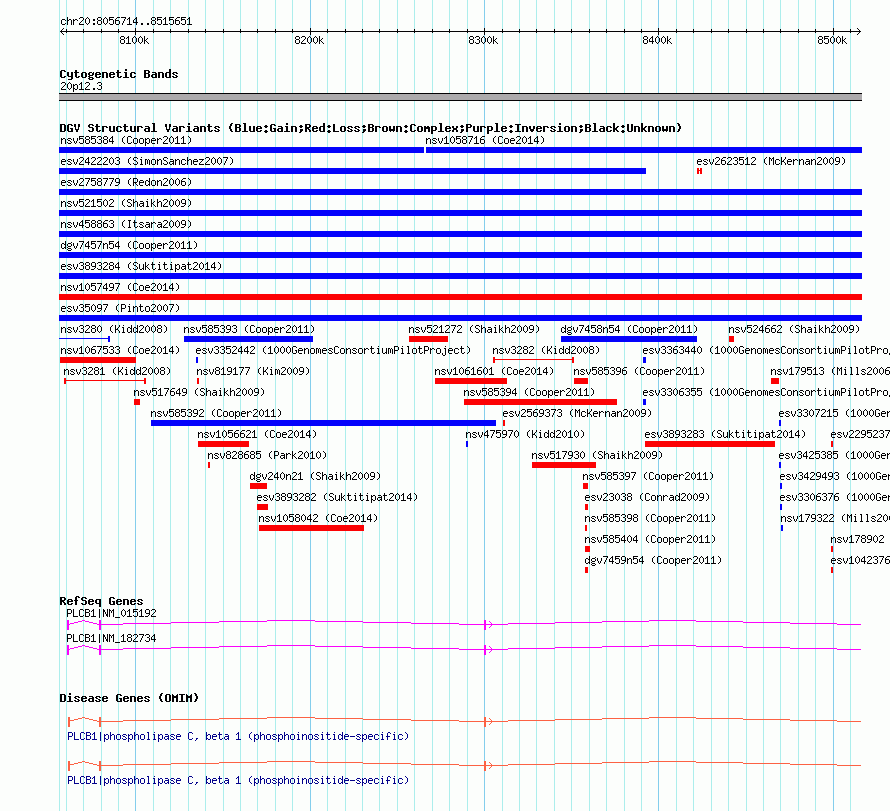Click nsv1058042 (Coe2014) label
This screenshot has width=890, height=811.
click(318, 518)
